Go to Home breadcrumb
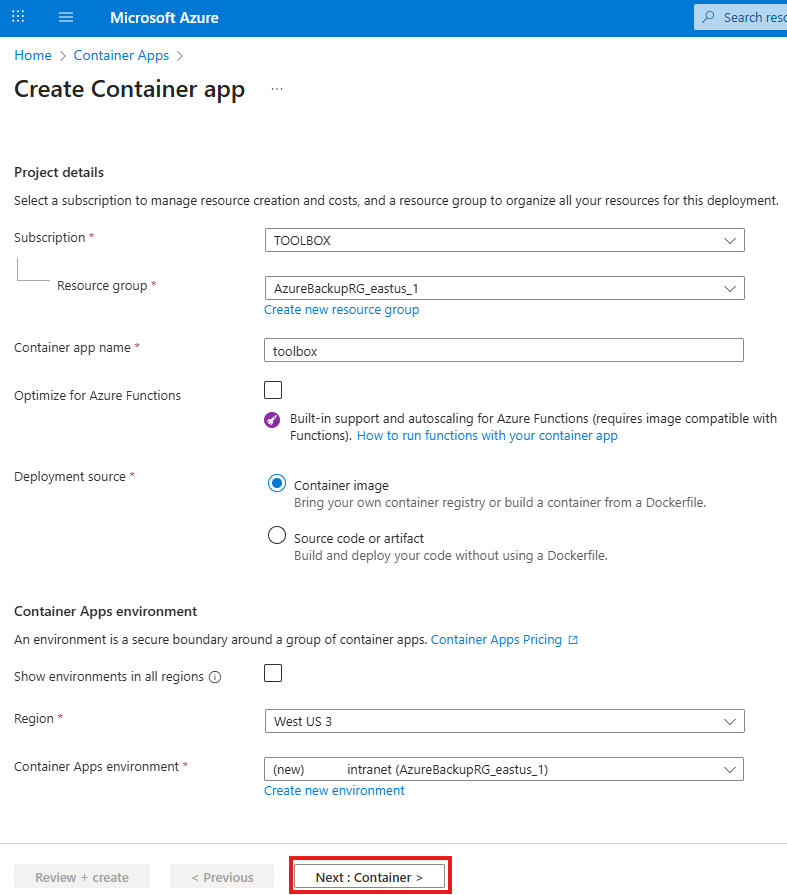Screen dimensions: 787x895 (x=33, y=55)
